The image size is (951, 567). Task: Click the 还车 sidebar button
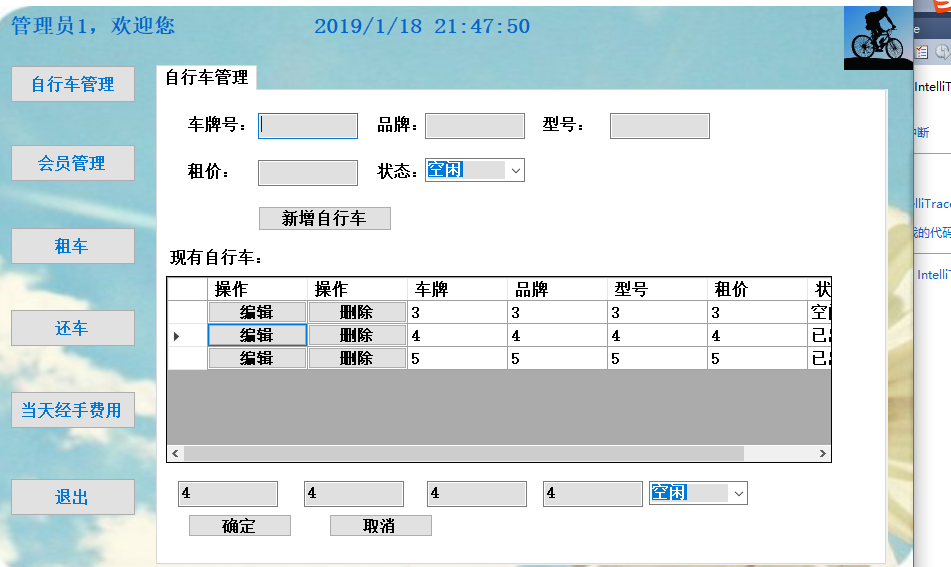(x=73, y=328)
